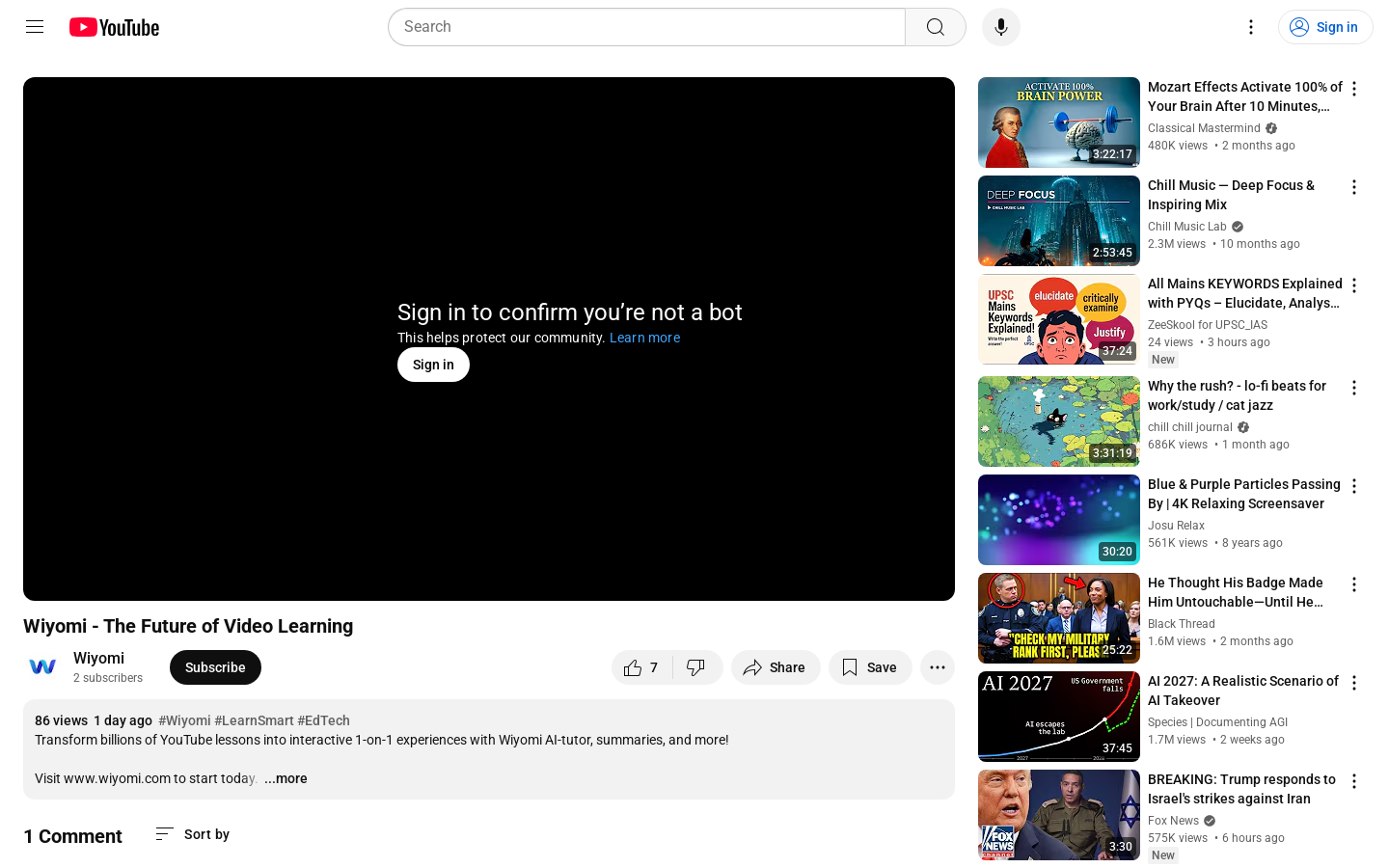Open title 'Why the rush? - lo-fi beats'

[1238, 395]
